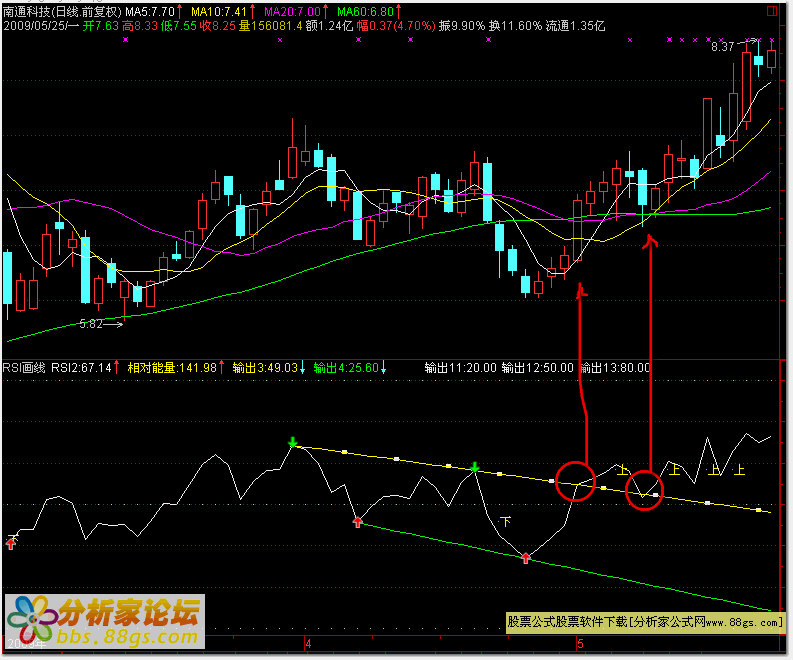This screenshot has width=793, height=660.
Task: Click the green down arrow at the RSI peak where the yellow trendline starts
Action: tap(292, 443)
